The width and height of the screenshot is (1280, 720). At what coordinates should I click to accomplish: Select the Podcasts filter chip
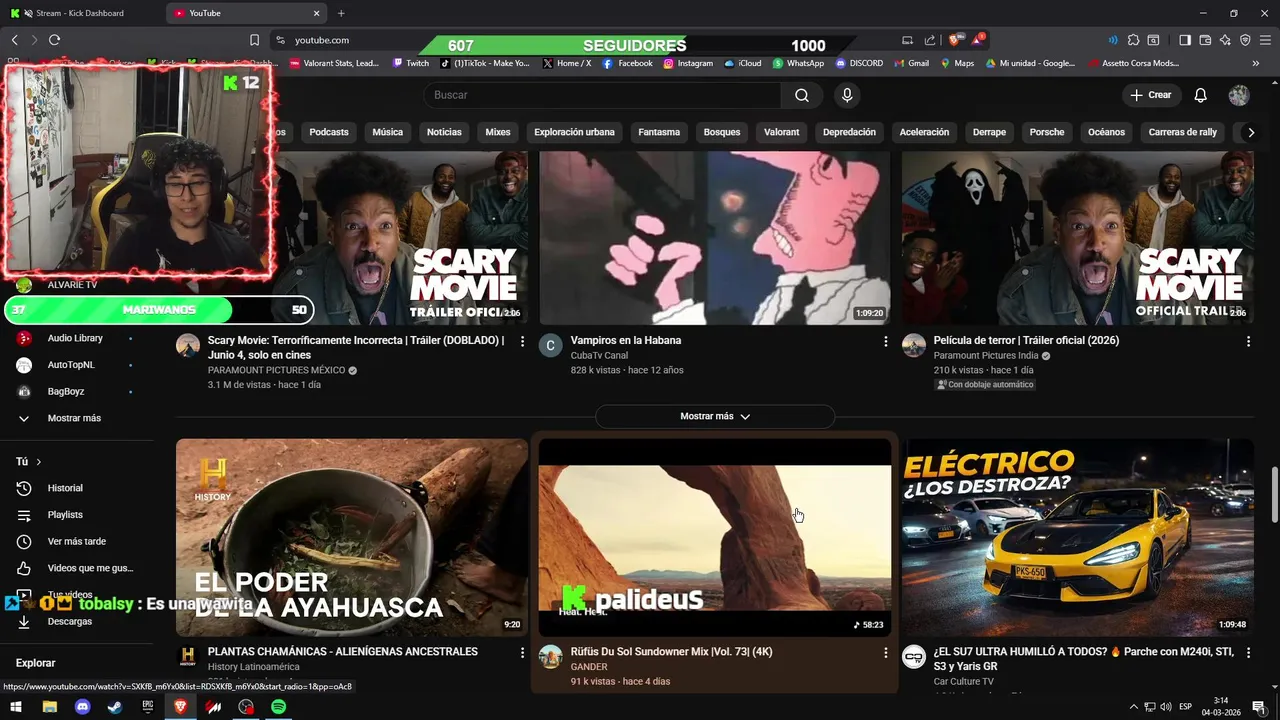[x=329, y=132]
